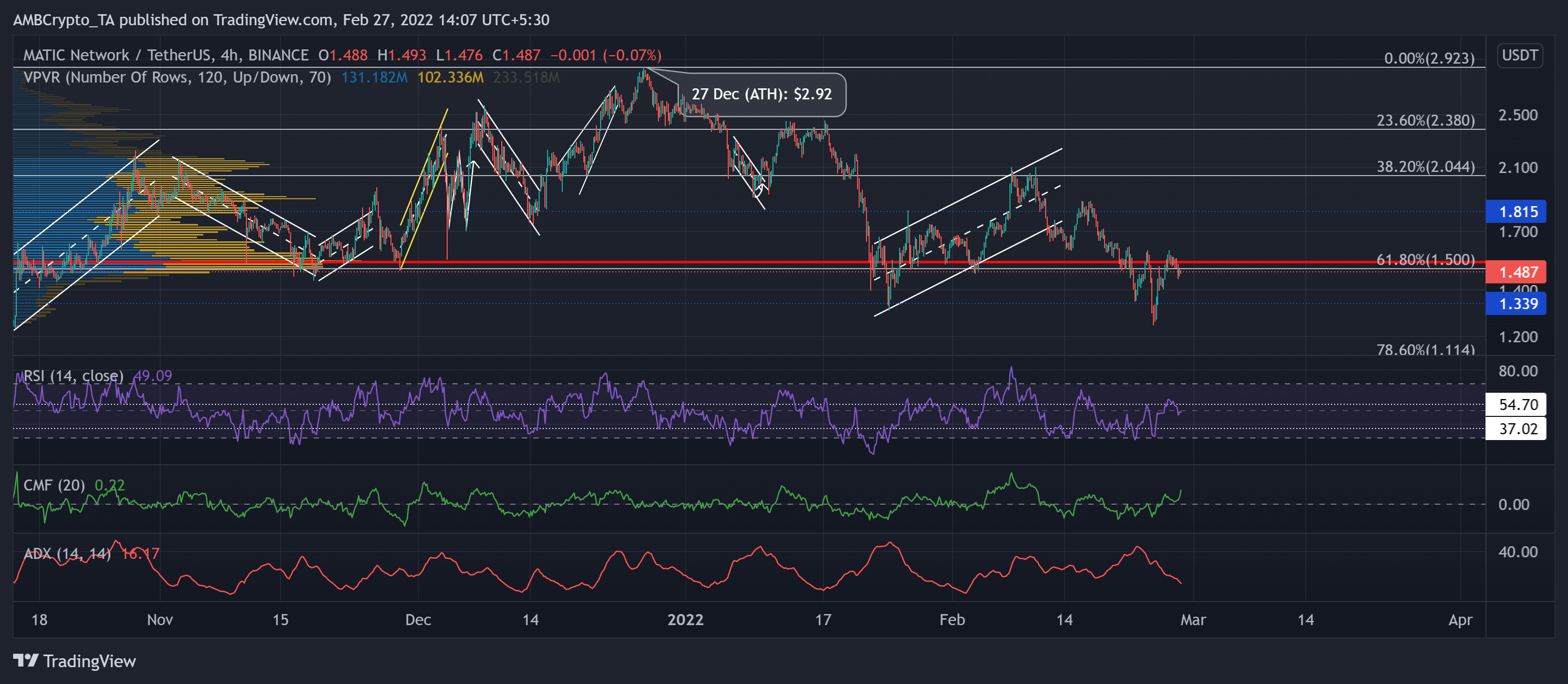Click the Apr date on time axis
This screenshot has height=684, width=1568.
1460,620
